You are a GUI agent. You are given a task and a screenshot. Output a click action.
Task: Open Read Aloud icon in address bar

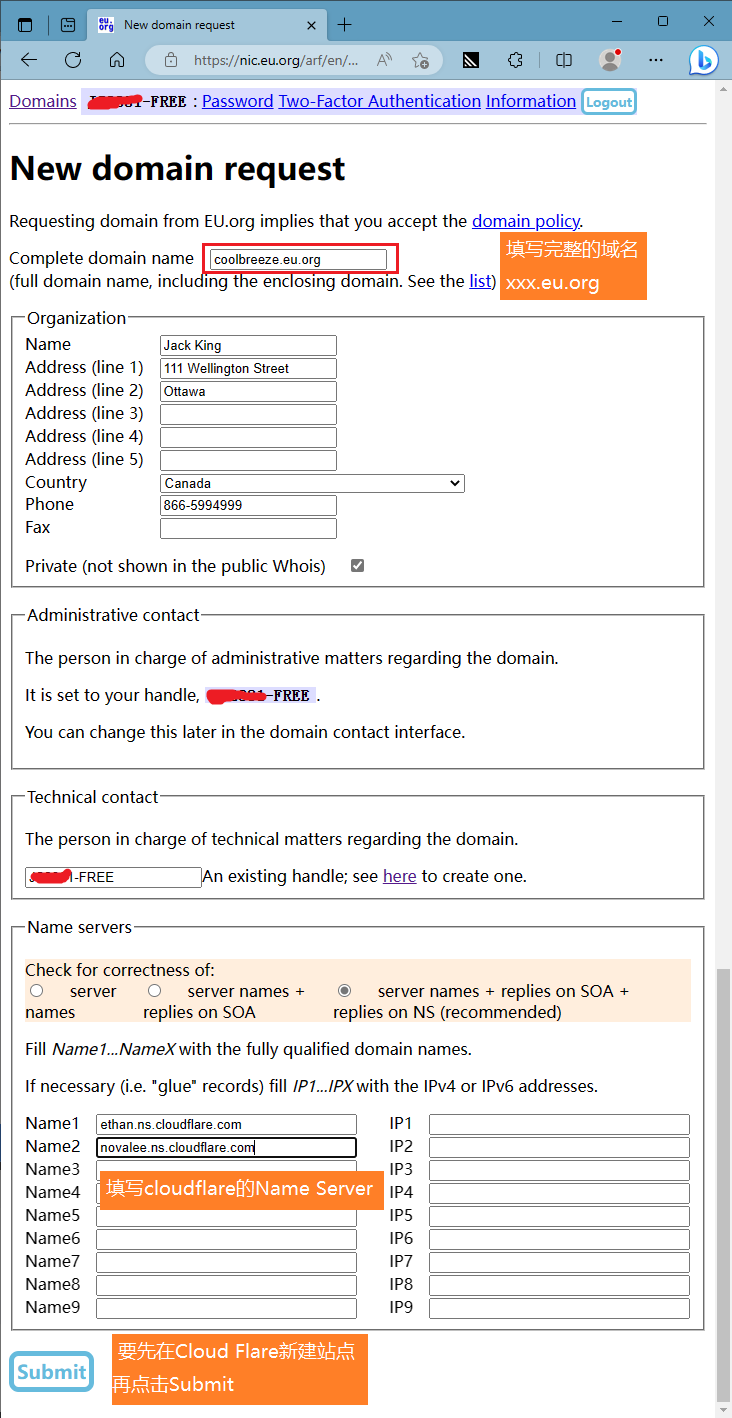tap(385, 60)
